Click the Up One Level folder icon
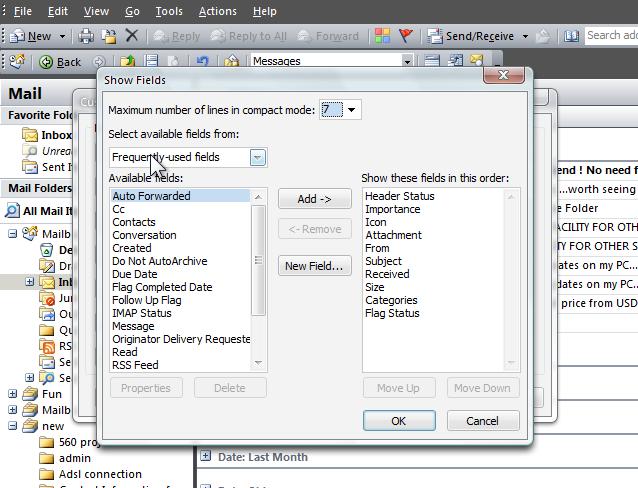The image size is (638, 488). pos(128,61)
